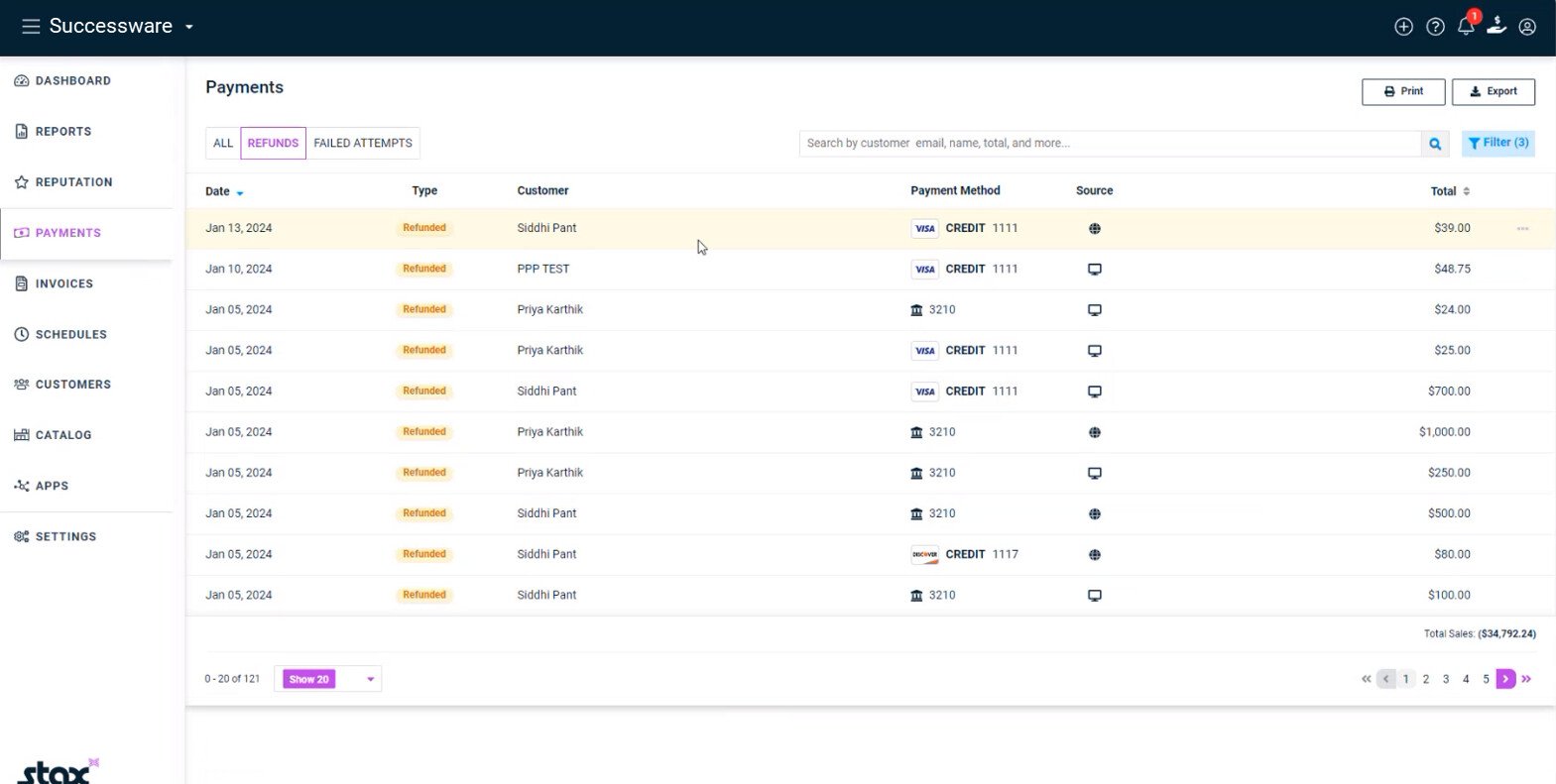Image resolution: width=1556 pixels, height=784 pixels.
Task: Click the Refunded badge on Jan 10 row
Action: coord(424,269)
